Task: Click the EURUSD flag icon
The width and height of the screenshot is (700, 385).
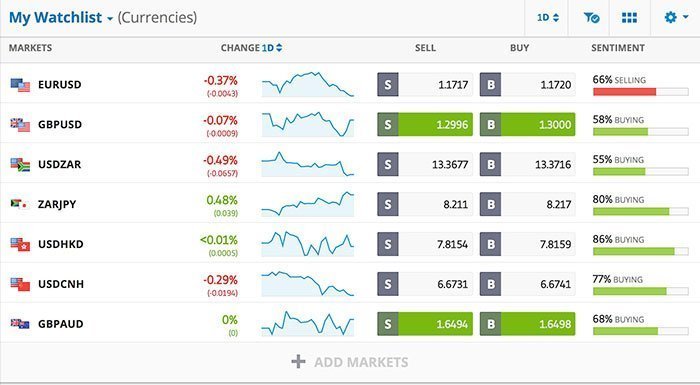Action: click(x=20, y=85)
